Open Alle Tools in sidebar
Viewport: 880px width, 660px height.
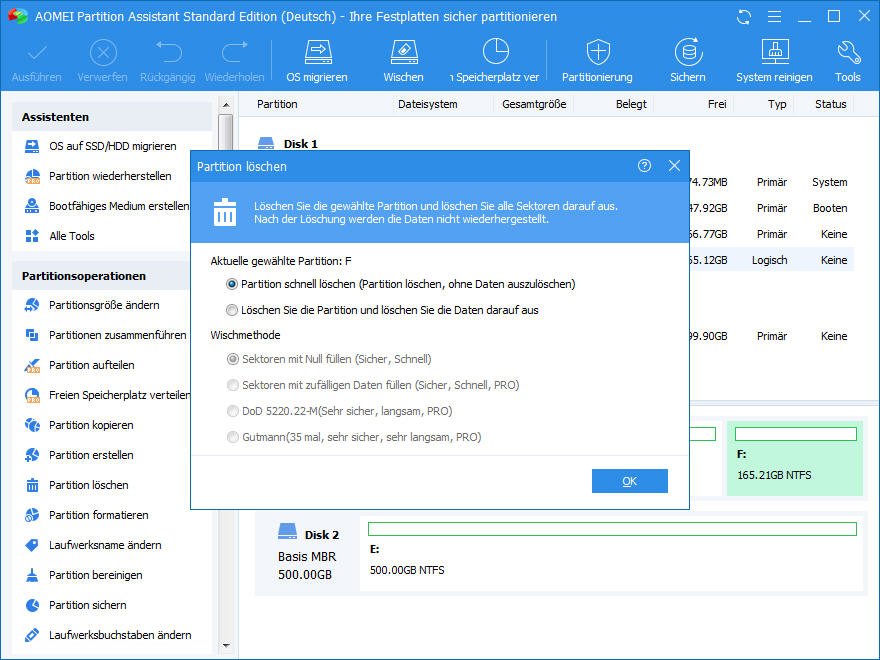pyautogui.click(x=60, y=236)
